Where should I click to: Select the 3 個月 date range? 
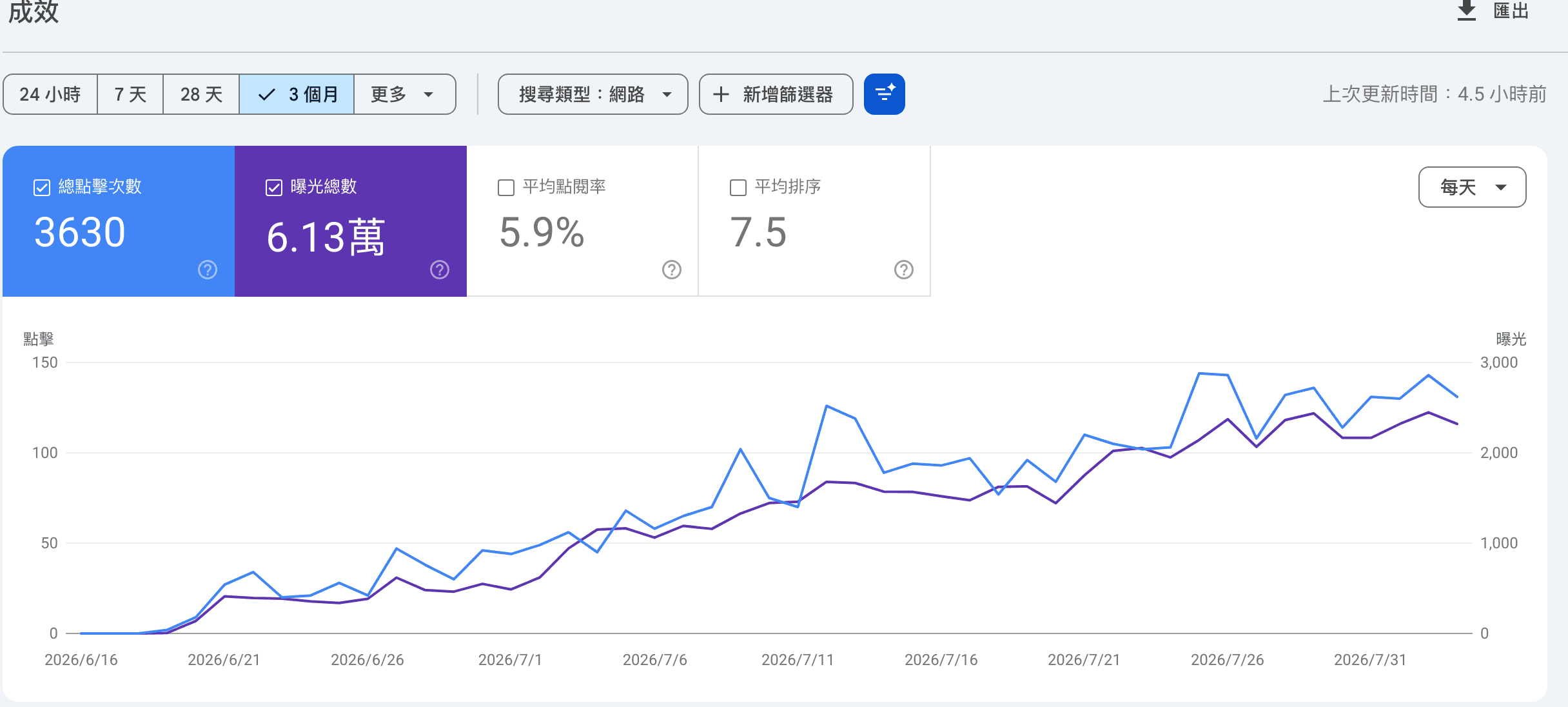(x=297, y=94)
